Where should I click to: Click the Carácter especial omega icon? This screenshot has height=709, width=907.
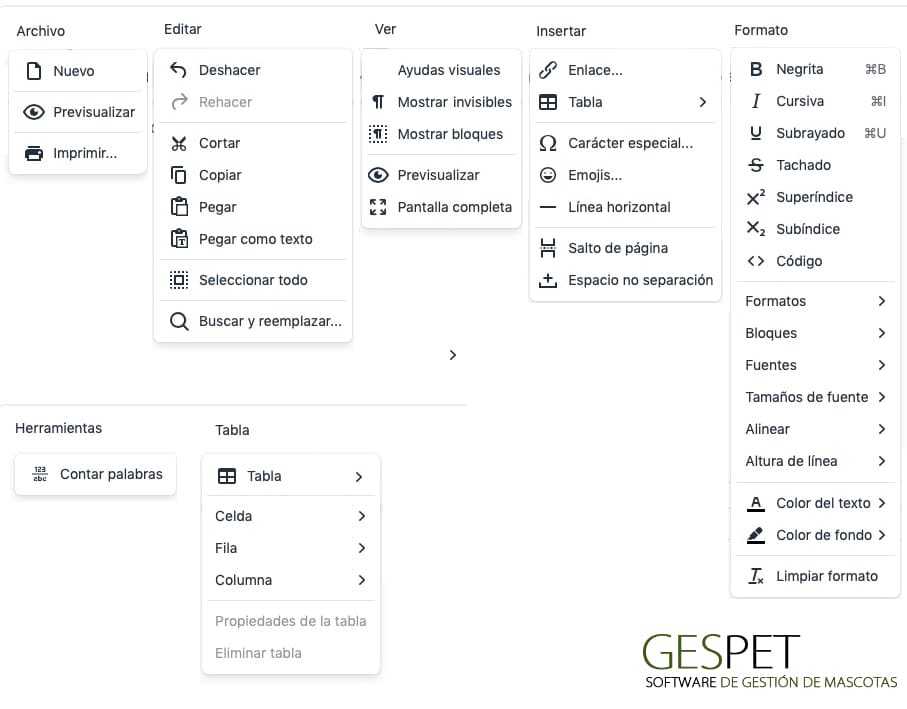coord(548,143)
